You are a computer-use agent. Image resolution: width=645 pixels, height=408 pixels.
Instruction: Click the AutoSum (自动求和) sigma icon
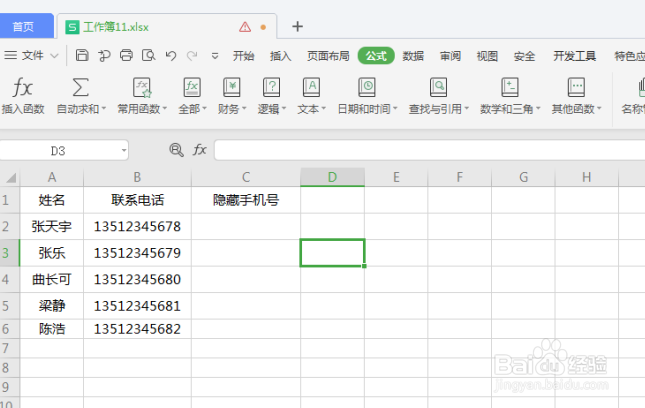[81, 87]
